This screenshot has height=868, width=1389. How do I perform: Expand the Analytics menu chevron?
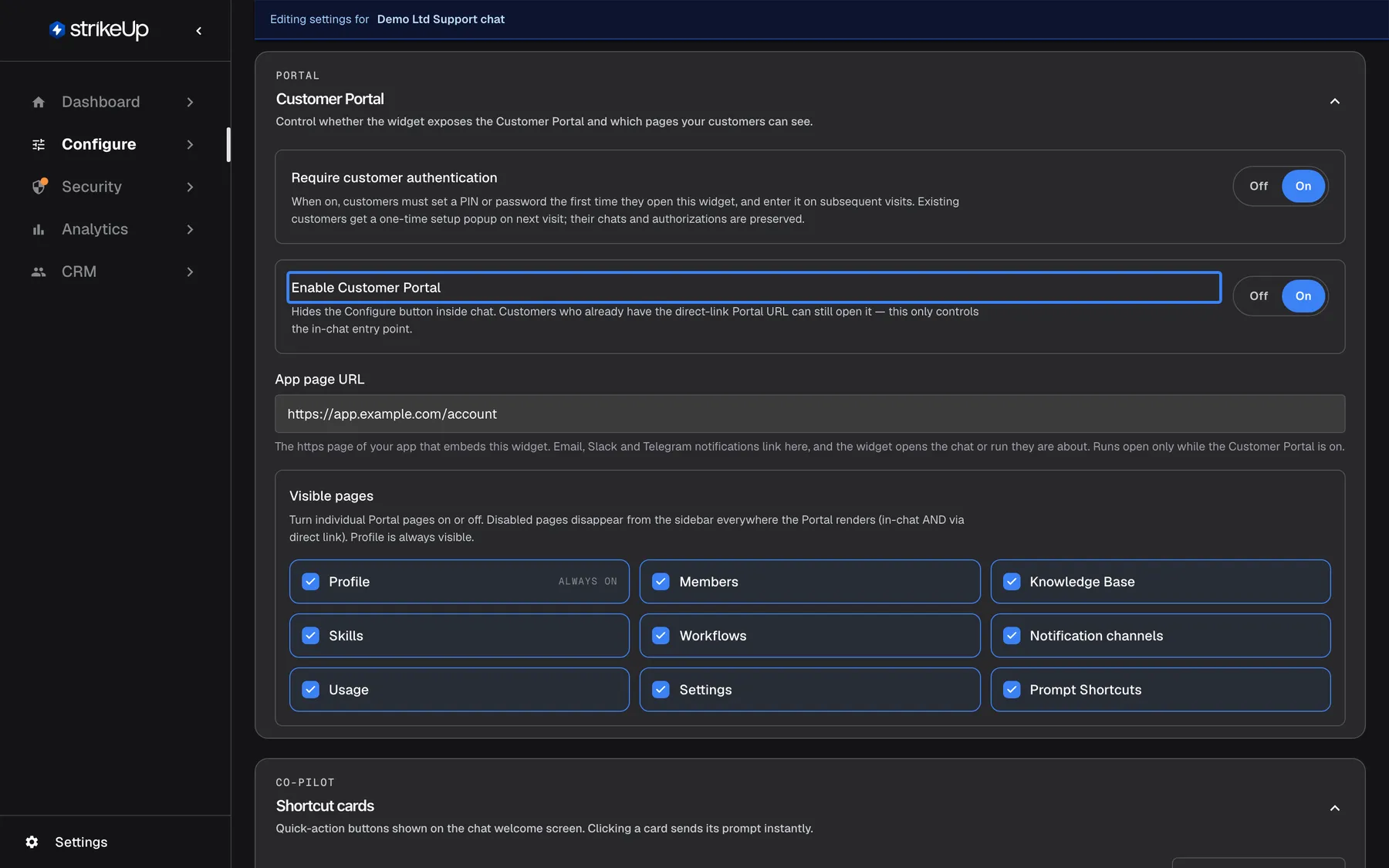click(x=190, y=229)
